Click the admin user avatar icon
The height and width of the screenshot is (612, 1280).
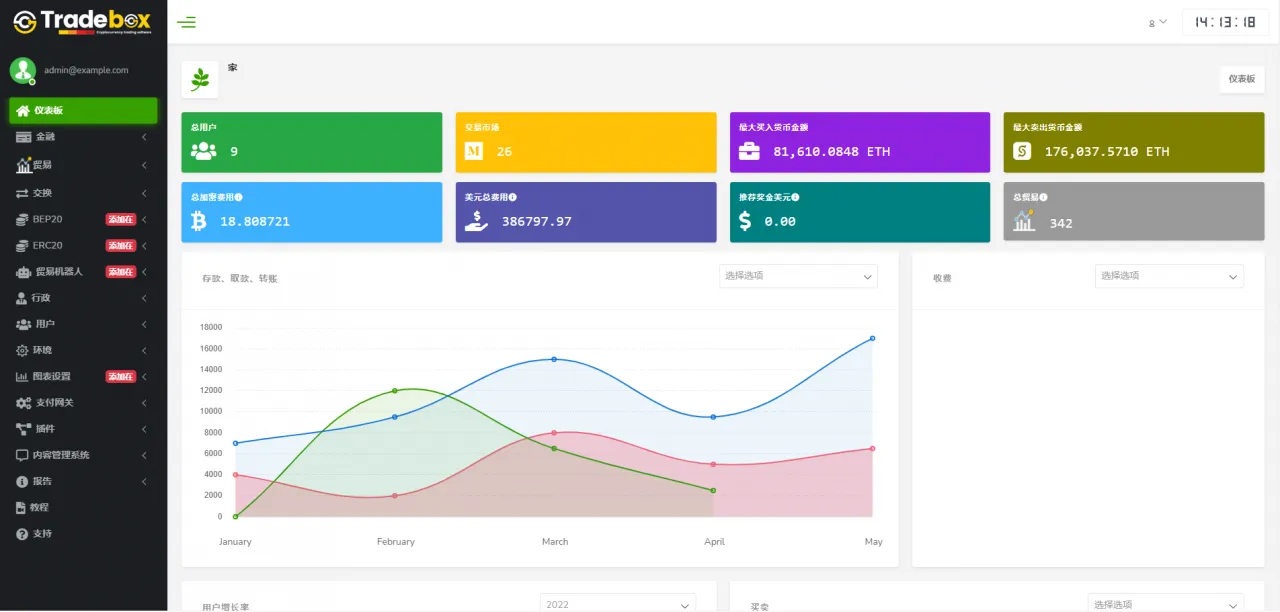click(x=22, y=70)
